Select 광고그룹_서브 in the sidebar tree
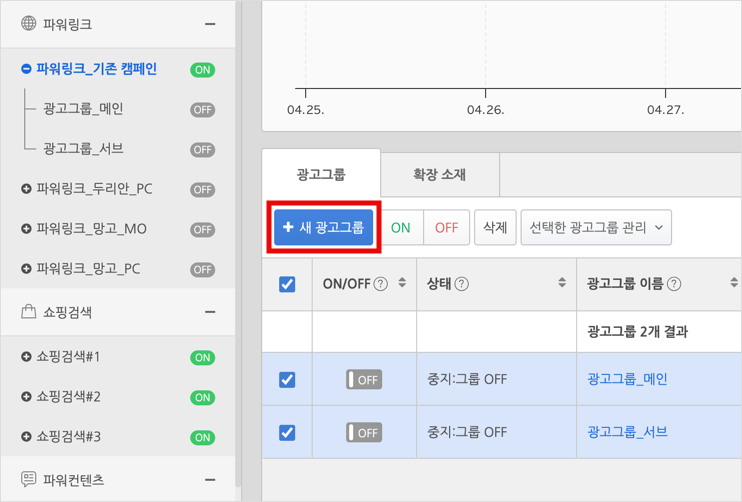This screenshot has height=502, width=742. [83, 149]
